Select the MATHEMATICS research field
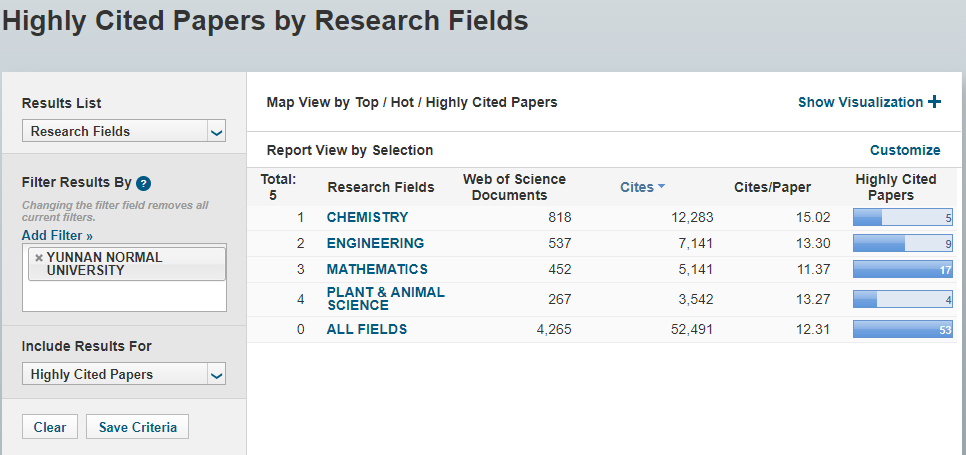The height and width of the screenshot is (455, 966). tap(377, 269)
